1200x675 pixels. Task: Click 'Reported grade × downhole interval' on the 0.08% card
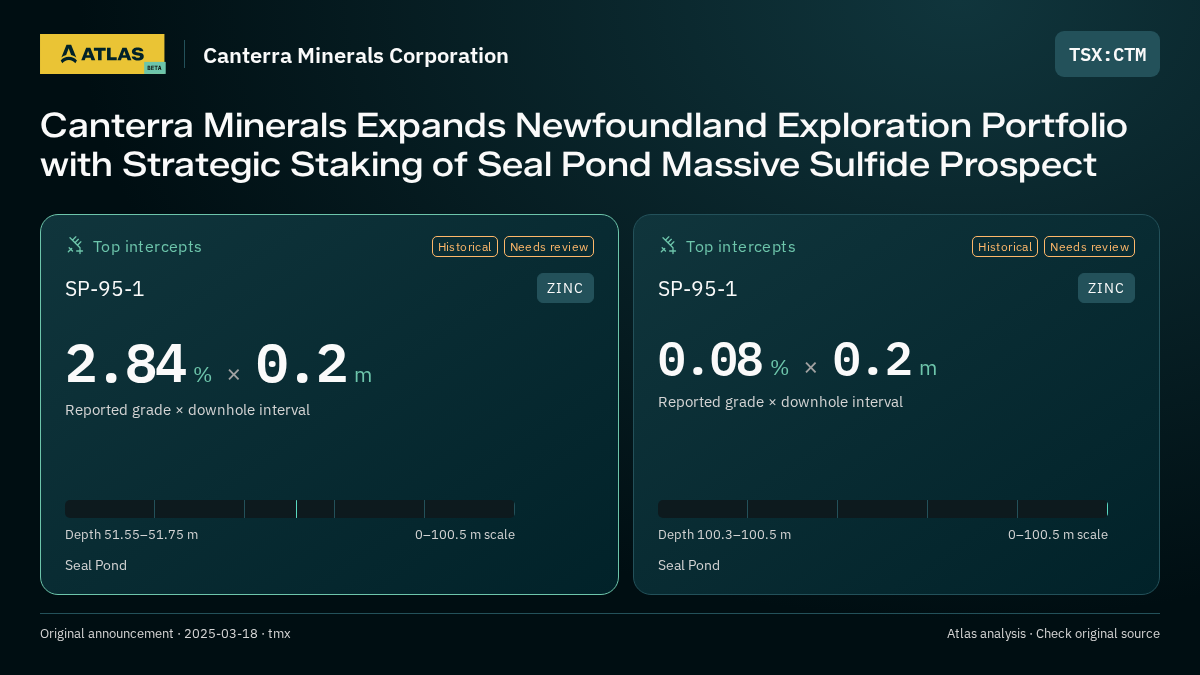780,402
